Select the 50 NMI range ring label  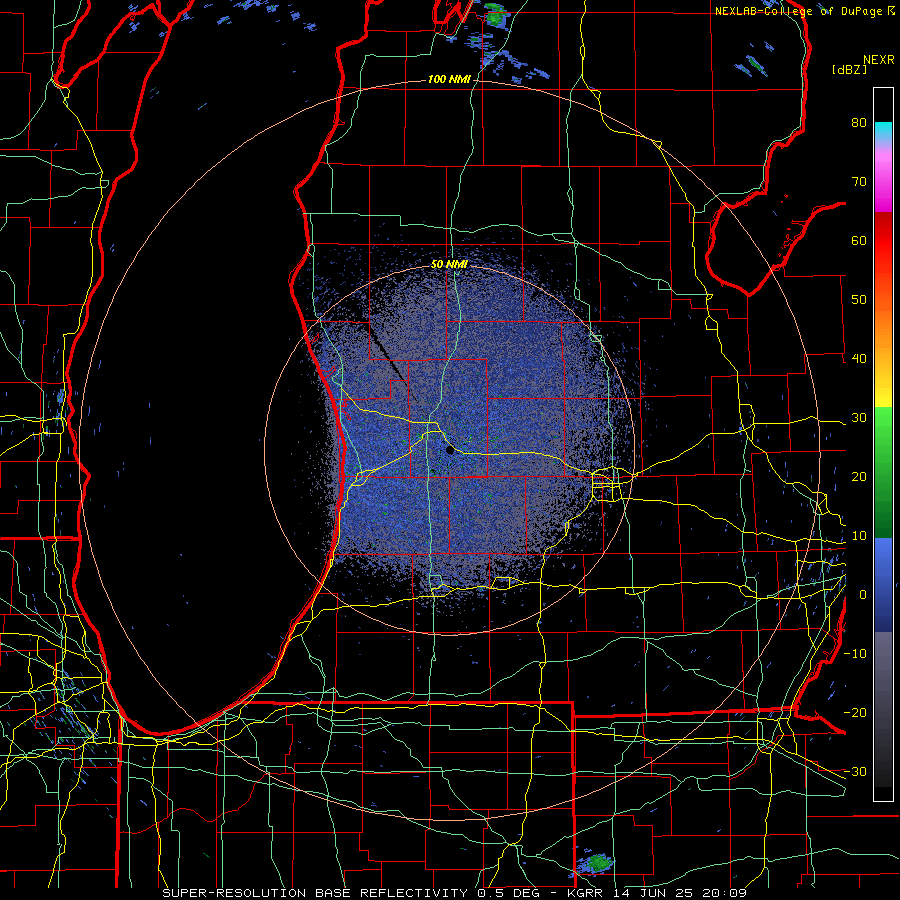[449, 264]
